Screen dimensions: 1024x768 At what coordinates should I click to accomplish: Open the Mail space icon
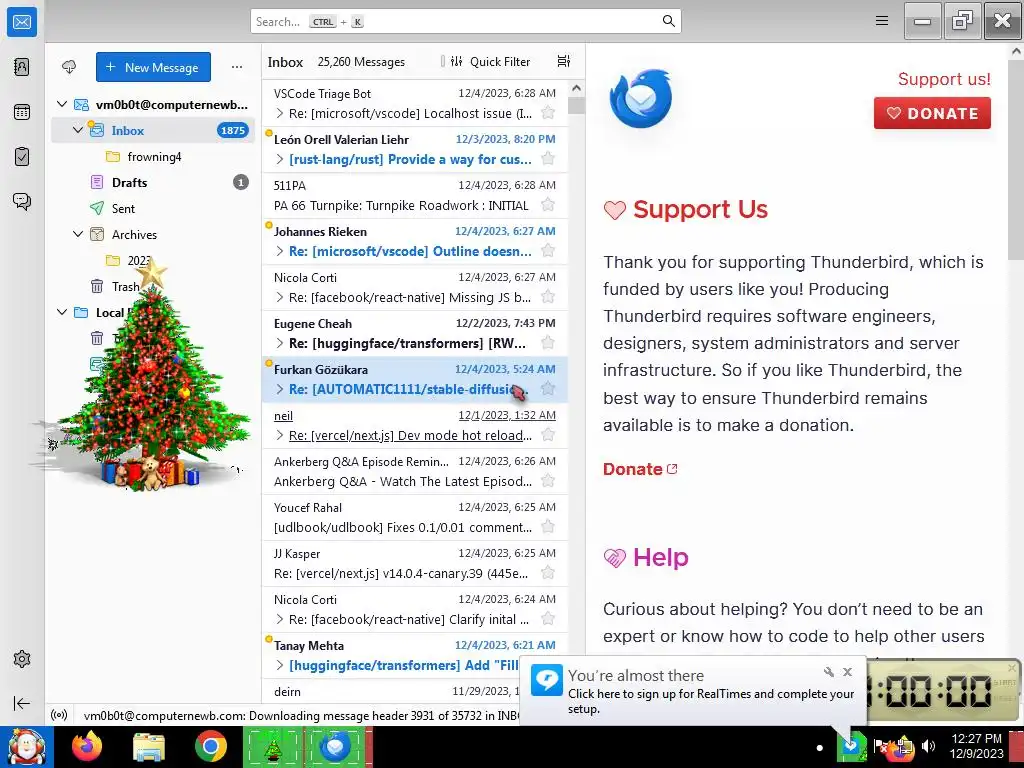click(22, 22)
